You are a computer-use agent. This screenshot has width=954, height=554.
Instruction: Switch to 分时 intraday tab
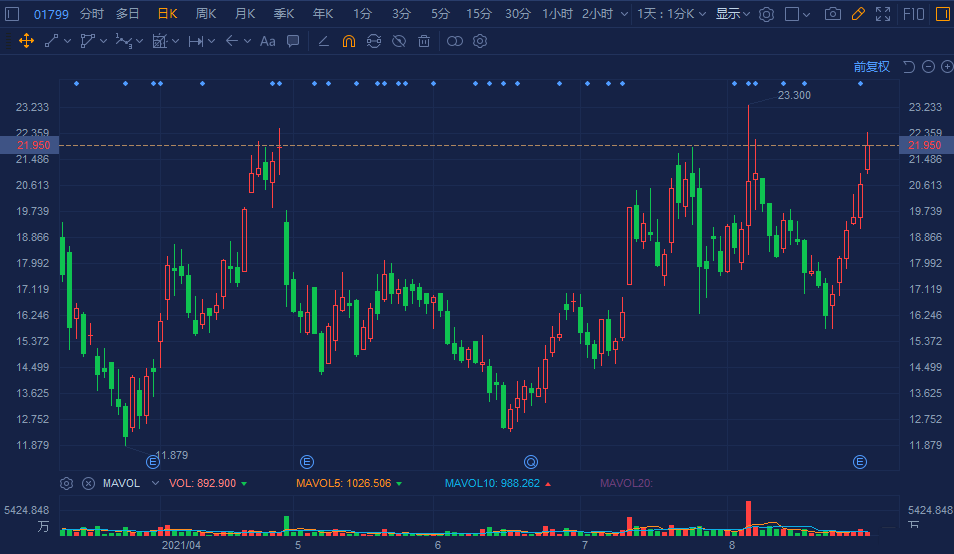point(92,14)
